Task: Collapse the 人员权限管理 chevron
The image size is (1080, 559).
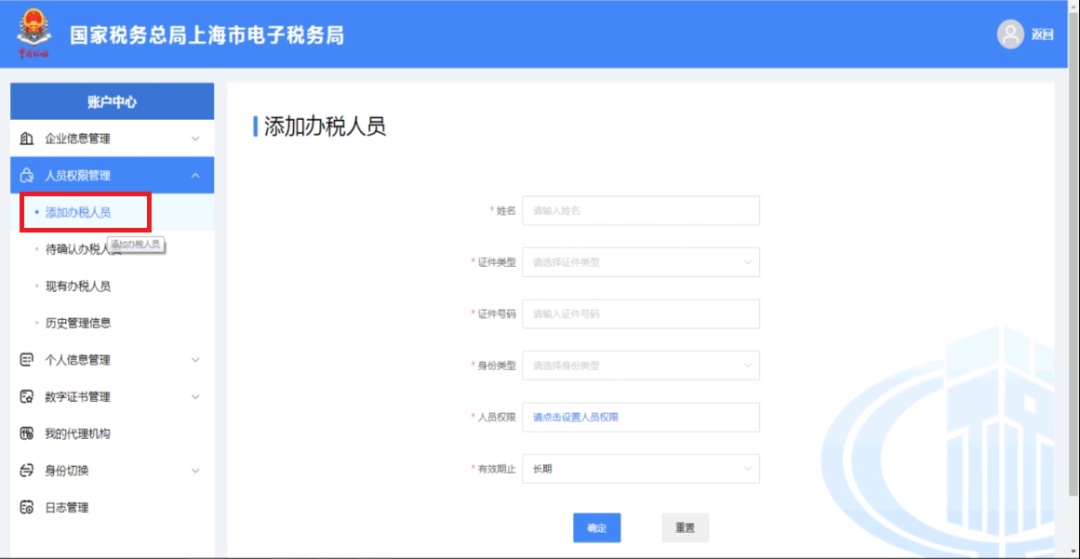Action: point(196,176)
